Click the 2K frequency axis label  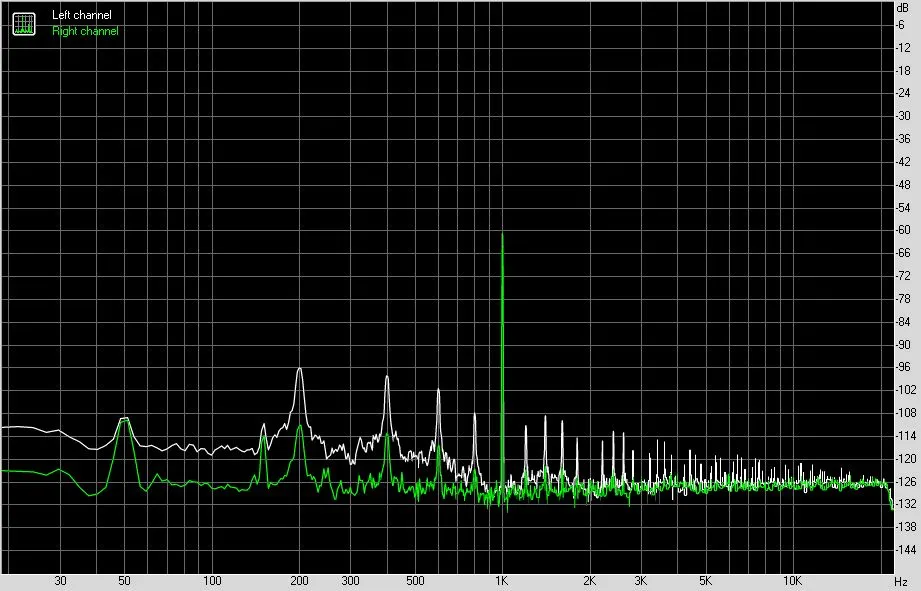click(x=589, y=581)
